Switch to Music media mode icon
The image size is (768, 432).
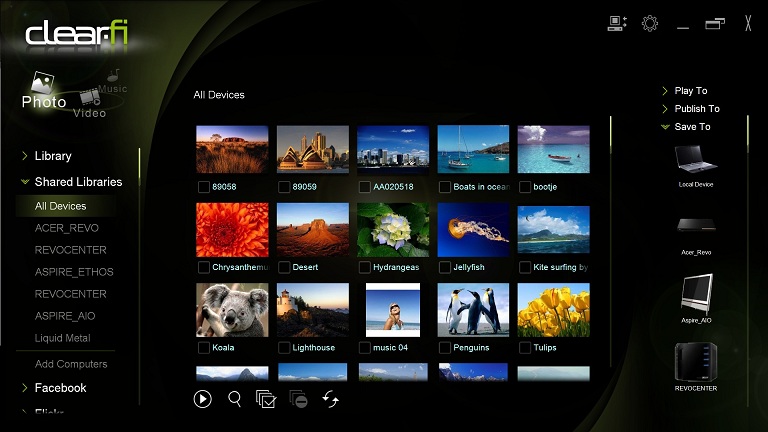point(113,75)
